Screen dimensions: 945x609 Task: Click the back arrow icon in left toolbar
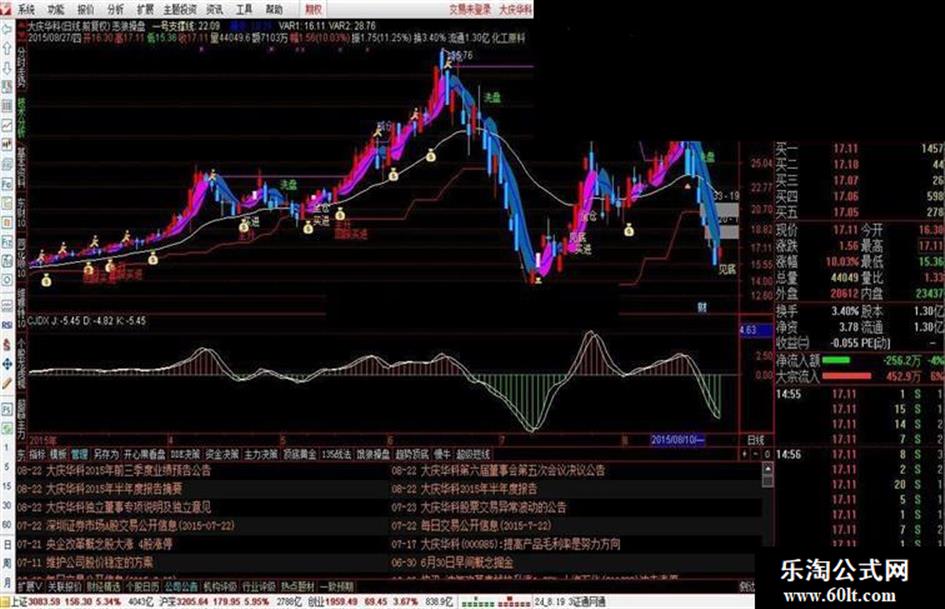tap(7, 30)
